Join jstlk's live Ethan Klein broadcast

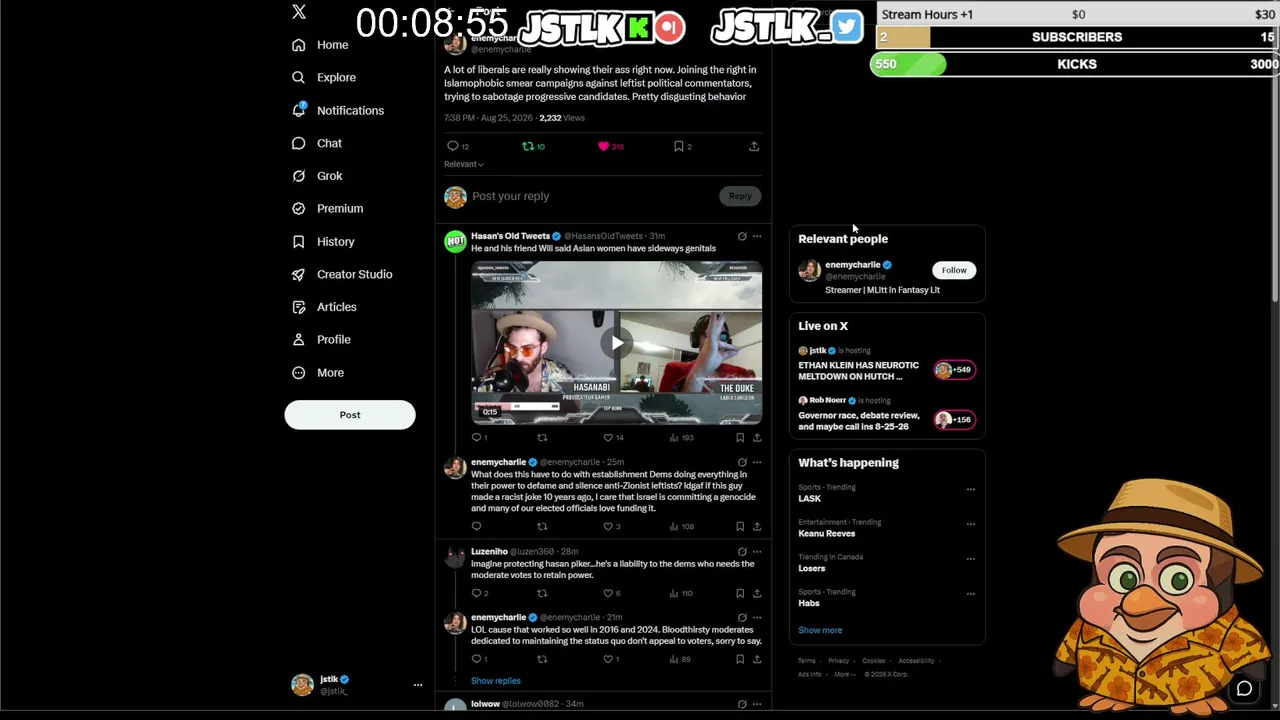pos(886,365)
